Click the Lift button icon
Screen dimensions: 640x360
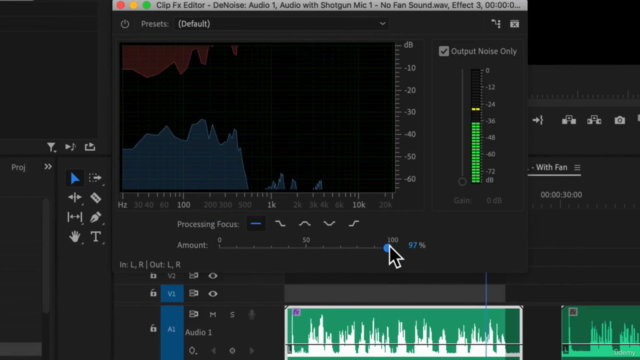(x=569, y=120)
